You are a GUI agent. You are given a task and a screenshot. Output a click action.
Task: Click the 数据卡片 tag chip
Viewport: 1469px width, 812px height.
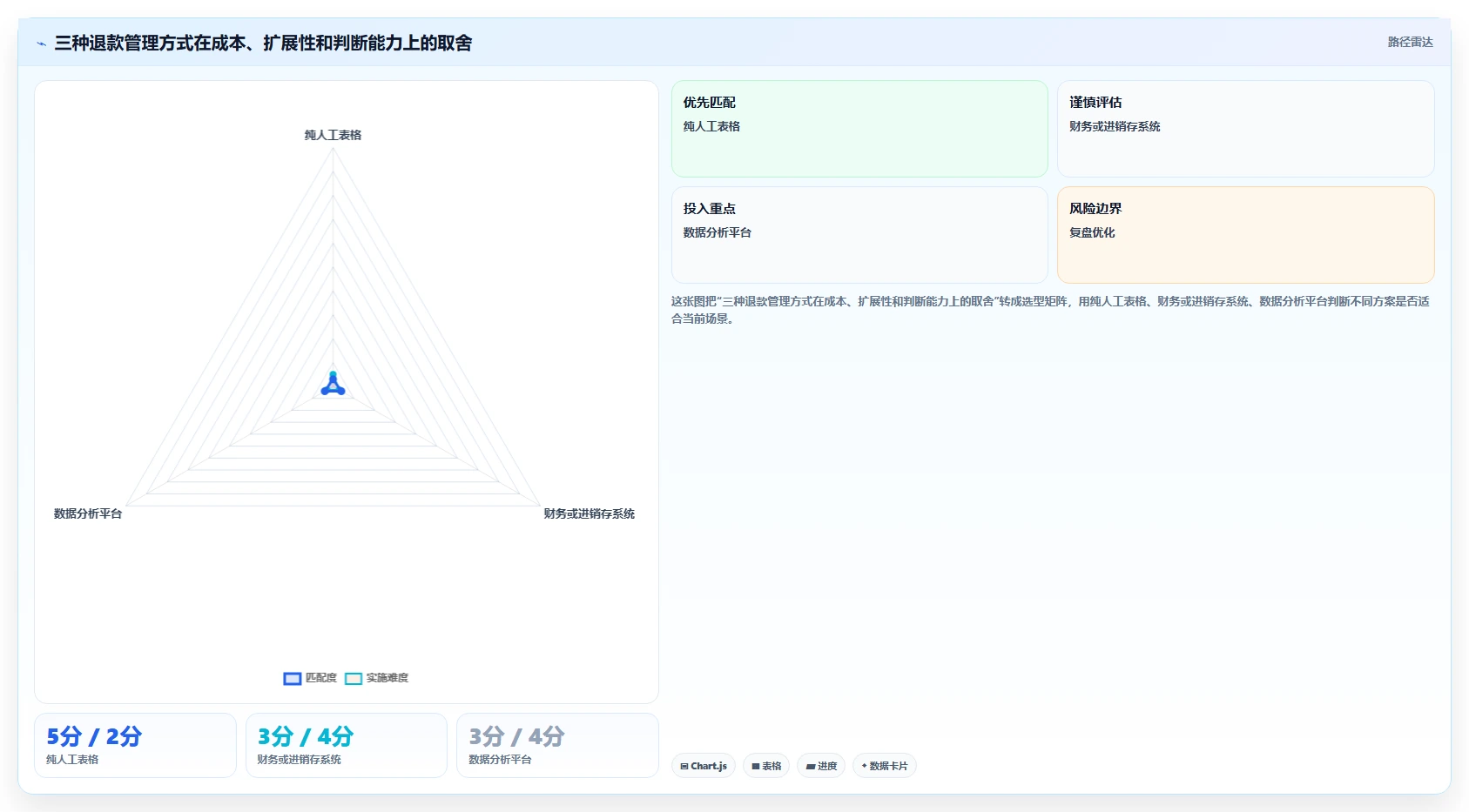point(885,766)
